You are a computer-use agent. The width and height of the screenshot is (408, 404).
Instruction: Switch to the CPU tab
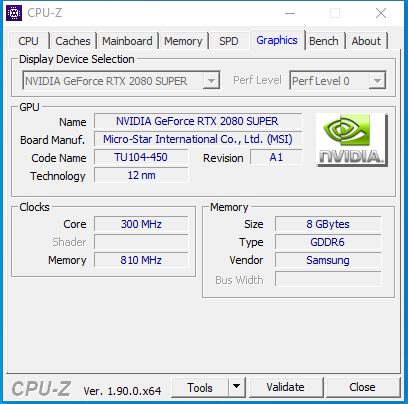point(29,41)
